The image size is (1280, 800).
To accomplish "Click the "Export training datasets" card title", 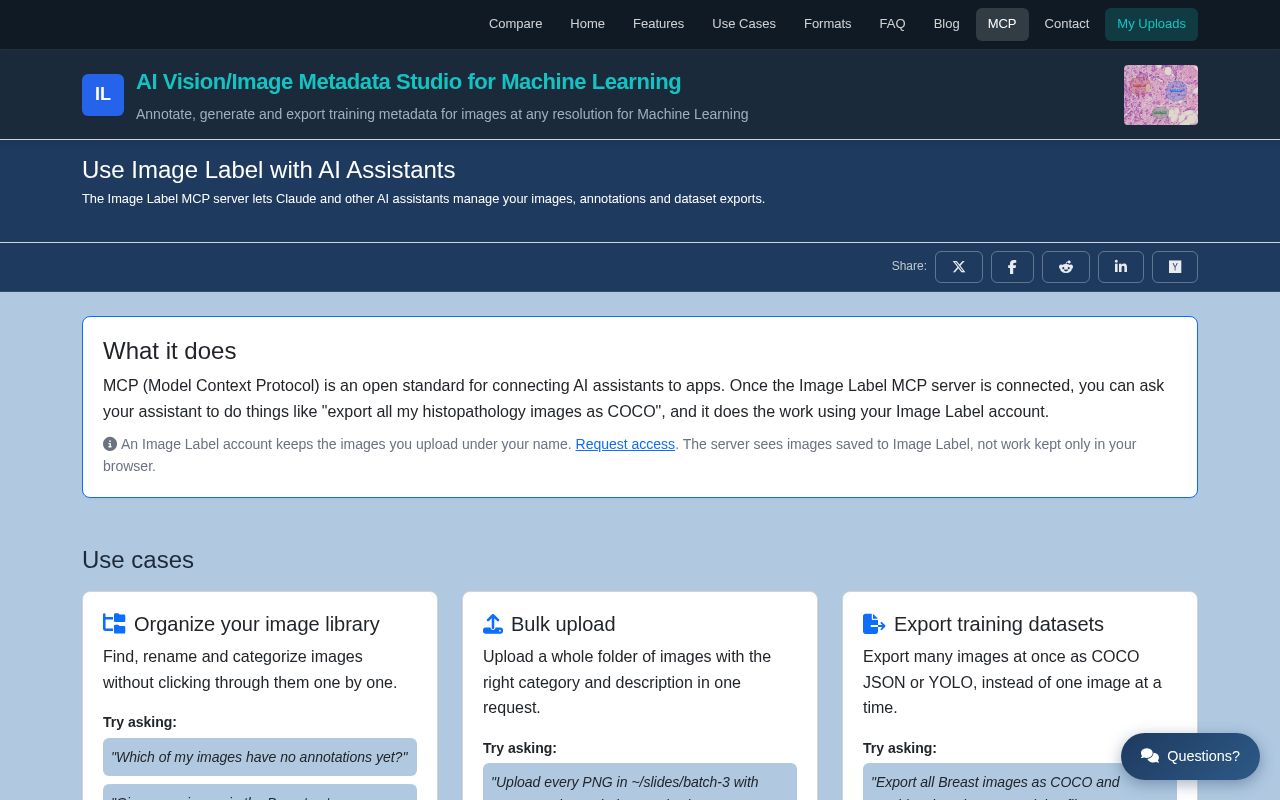I will pos(999,624).
